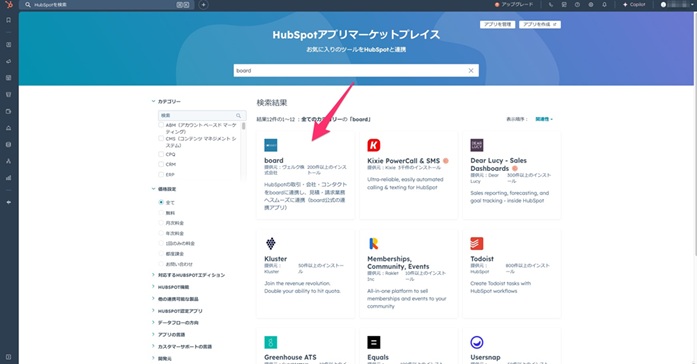Click the Kluster grape logo
Screen dimensions: 697x364
(271, 244)
